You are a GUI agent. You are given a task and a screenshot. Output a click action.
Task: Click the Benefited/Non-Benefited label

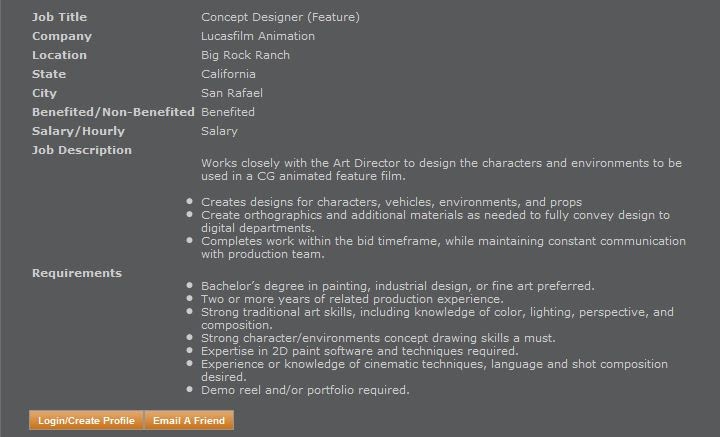pyautogui.click(x=113, y=112)
